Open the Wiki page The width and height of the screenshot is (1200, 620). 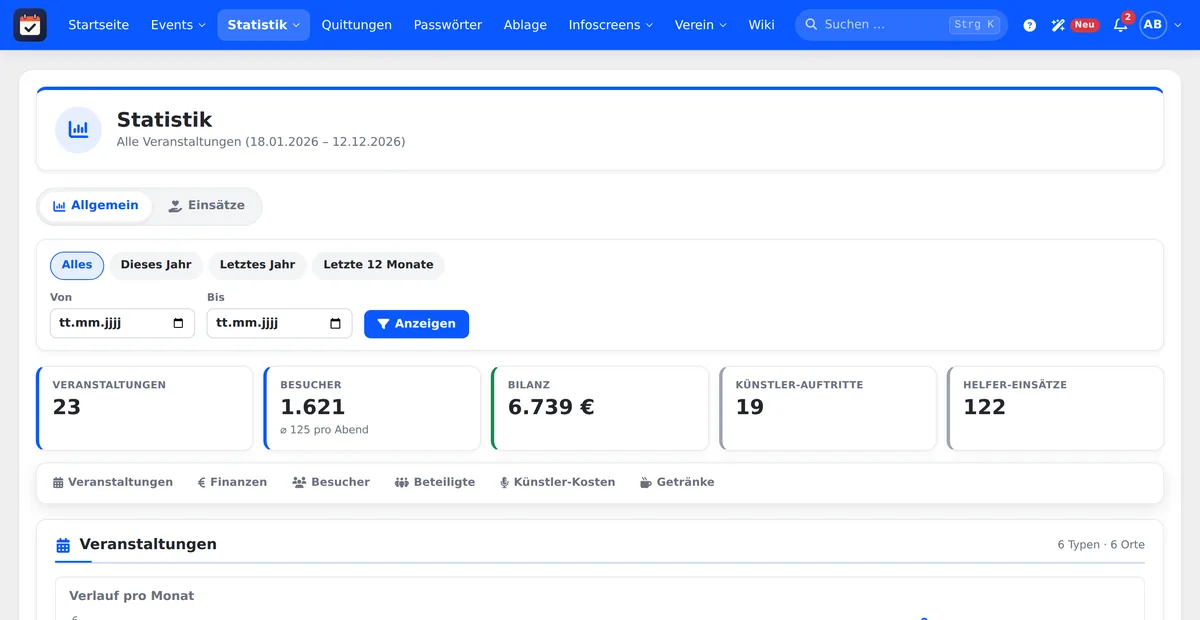(761, 25)
